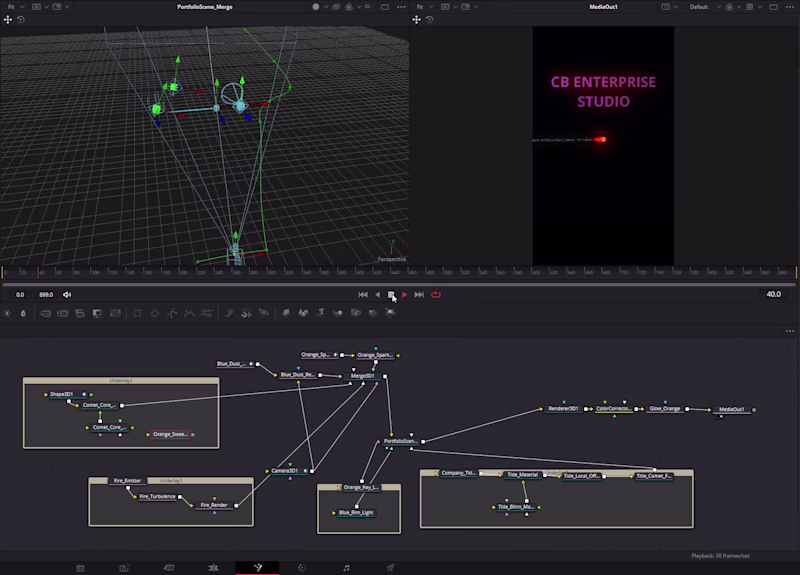Toggle the stacked-frames icon in left viewer header
The image size is (800, 575).
(336, 7)
